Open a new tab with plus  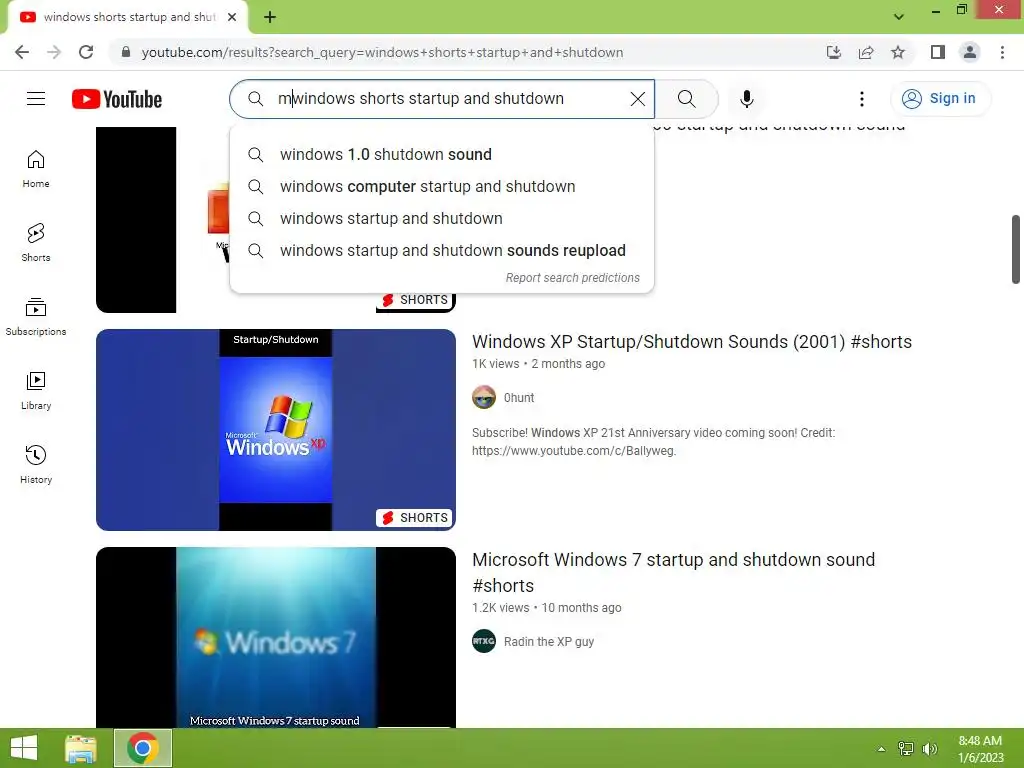270,17
